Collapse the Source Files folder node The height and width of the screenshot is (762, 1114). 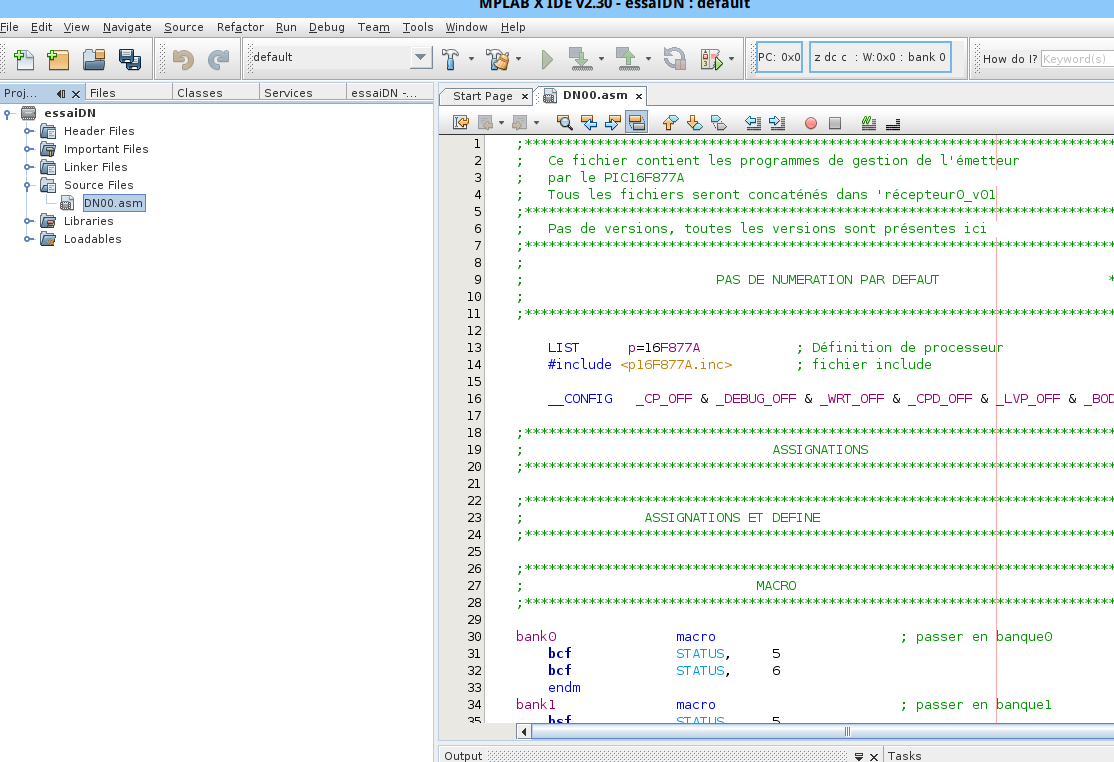pos(29,185)
